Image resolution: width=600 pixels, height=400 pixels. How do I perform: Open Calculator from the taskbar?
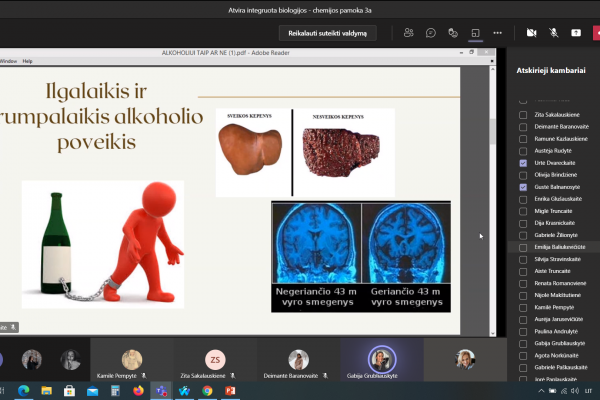pyautogui.click(x=115, y=391)
